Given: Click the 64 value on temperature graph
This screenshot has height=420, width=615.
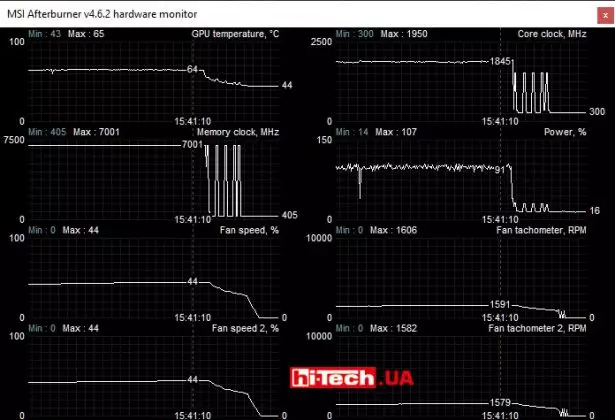Looking at the screenshot, I should coord(192,69).
